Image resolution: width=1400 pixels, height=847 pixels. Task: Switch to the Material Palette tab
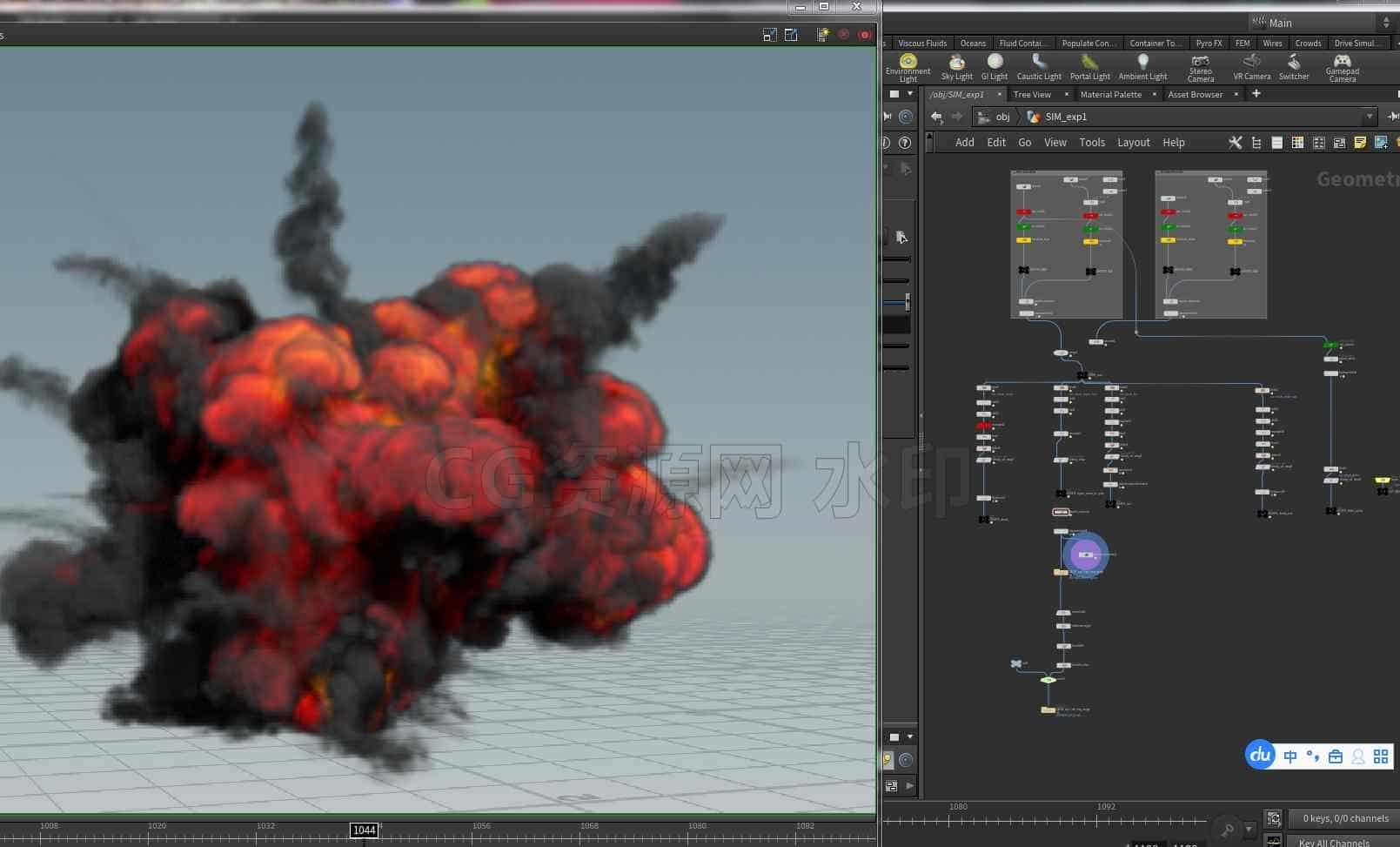[x=1110, y=94]
